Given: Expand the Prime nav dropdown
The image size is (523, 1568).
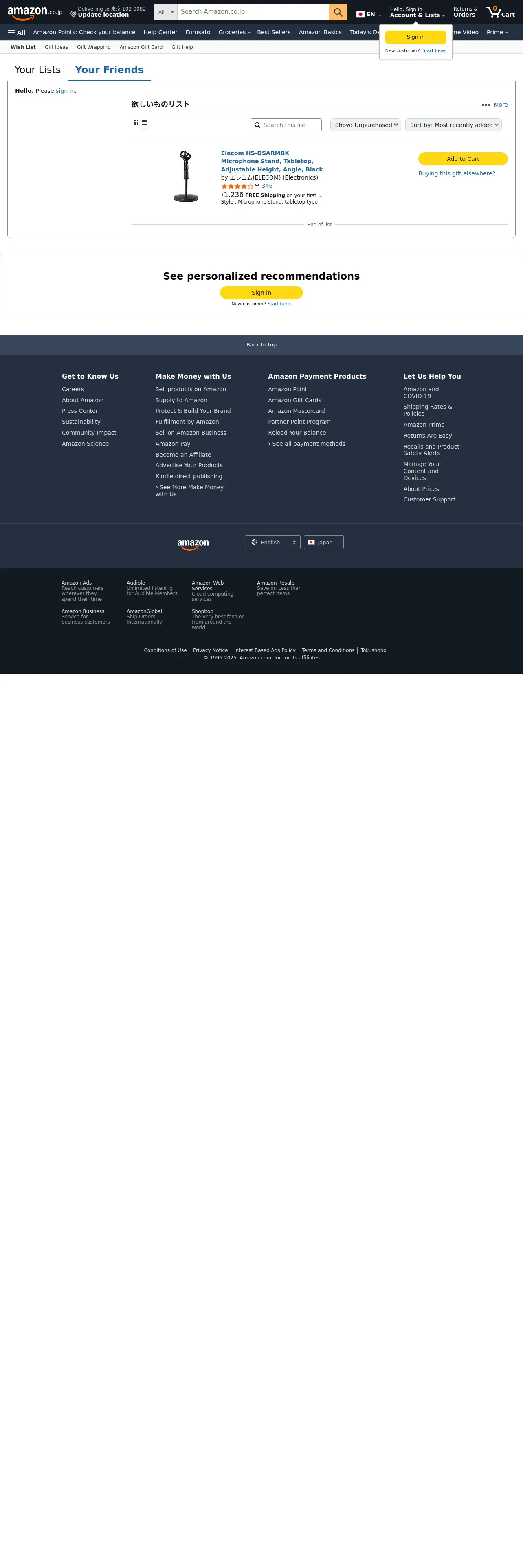Looking at the screenshot, I should pos(497,32).
